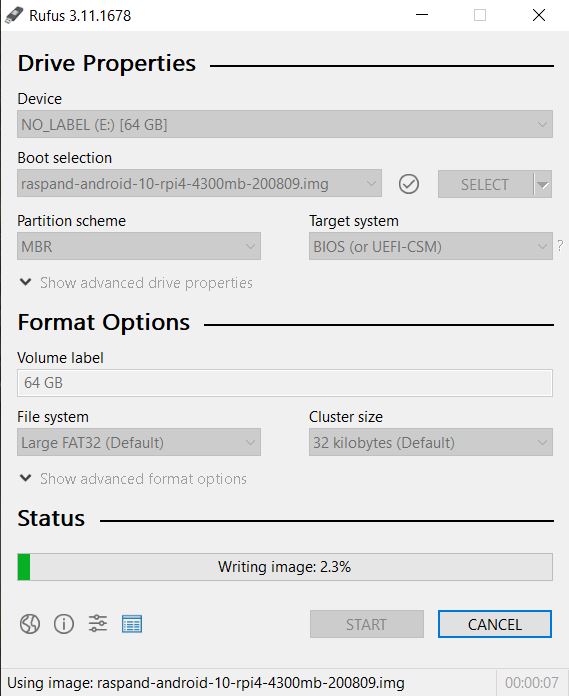Expand Show advanced format options
This screenshot has height=696, width=569.
(x=134, y=478)
